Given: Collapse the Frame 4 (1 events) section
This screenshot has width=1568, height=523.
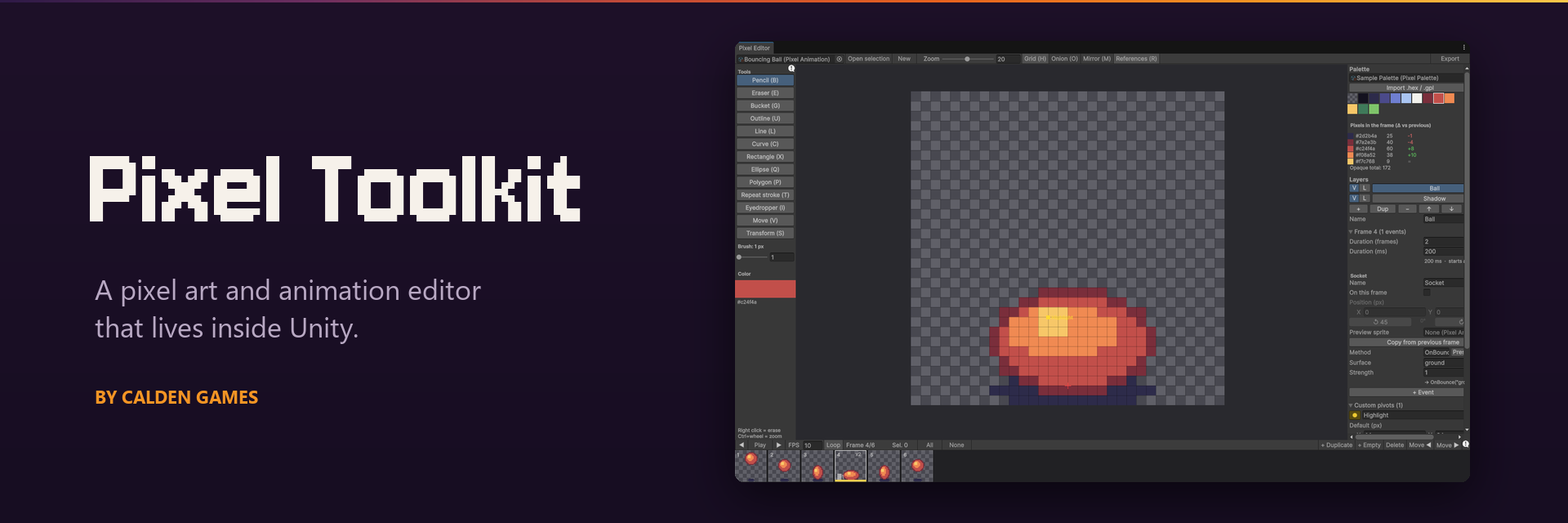Looking at the screenshot, I should coord(1351,232).
